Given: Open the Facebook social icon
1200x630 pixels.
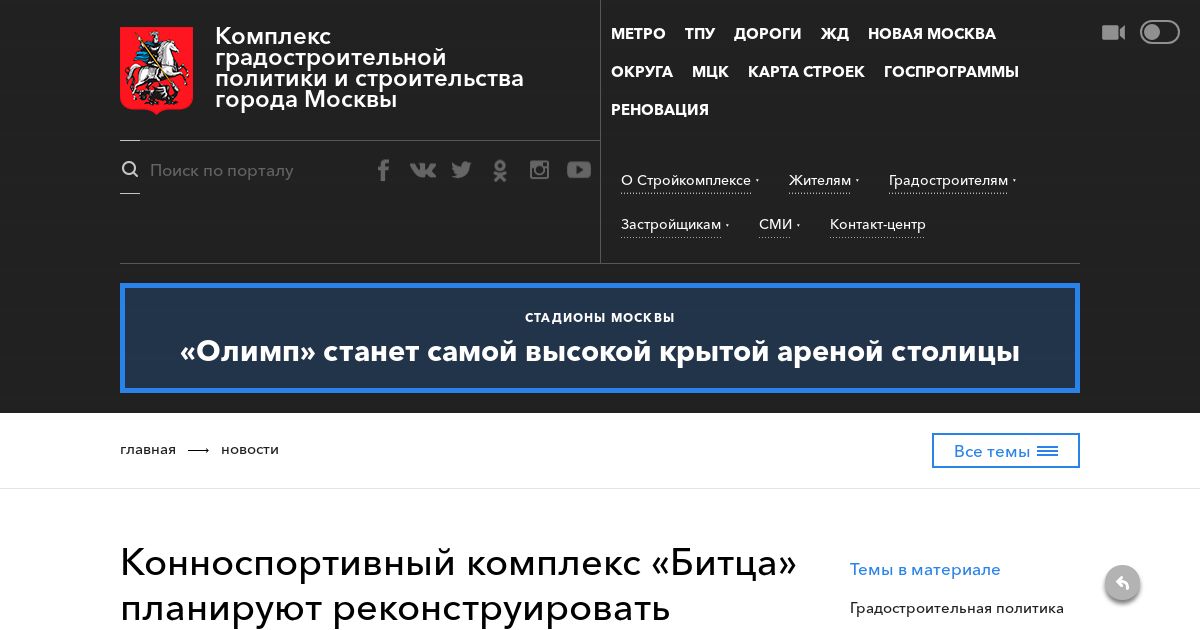Looking at the screenshot, I should [x=383, y=170].
